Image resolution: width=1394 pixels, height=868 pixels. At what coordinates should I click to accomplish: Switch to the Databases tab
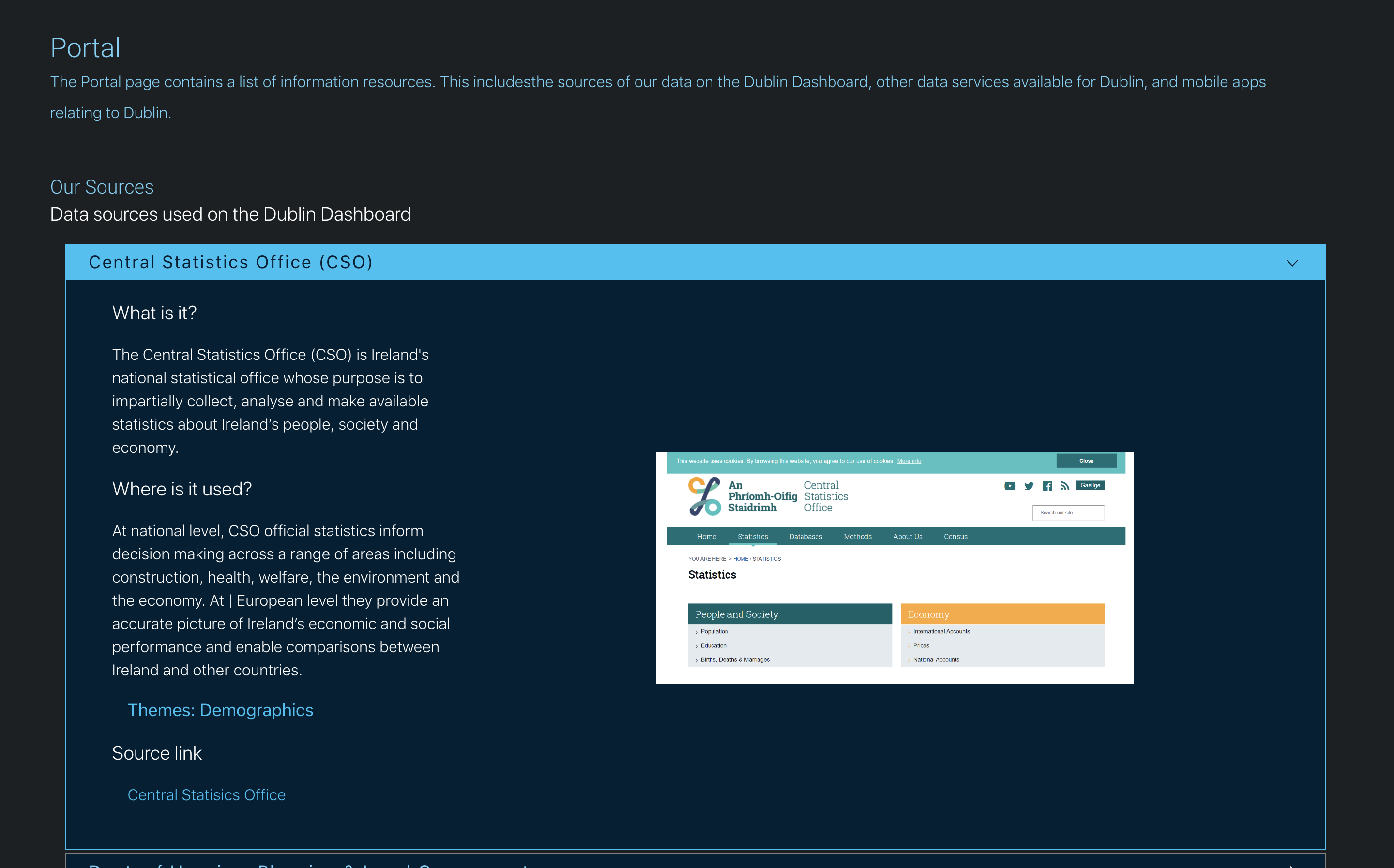click(x=805, y=536)
